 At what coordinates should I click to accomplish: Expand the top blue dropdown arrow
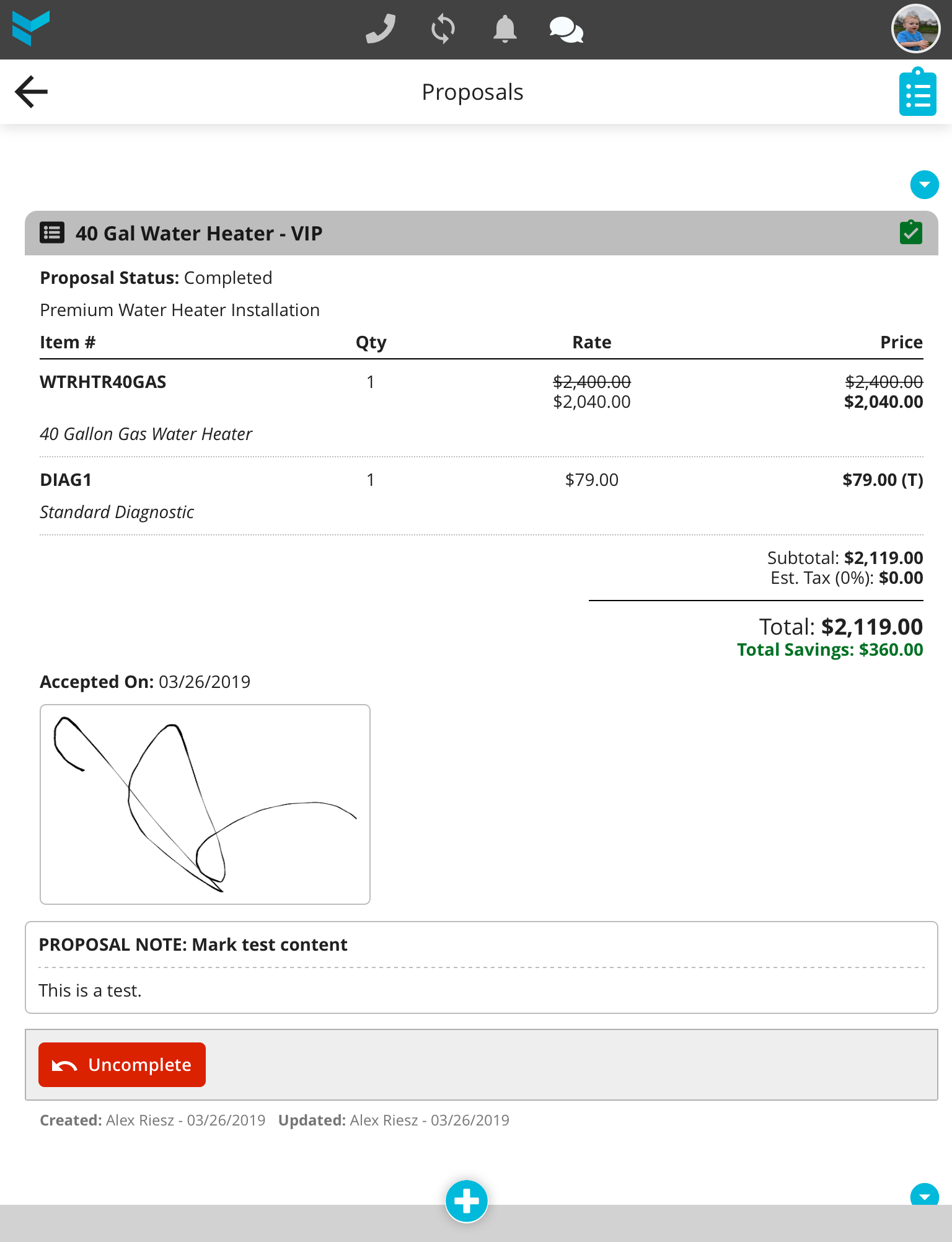[924, 185]
